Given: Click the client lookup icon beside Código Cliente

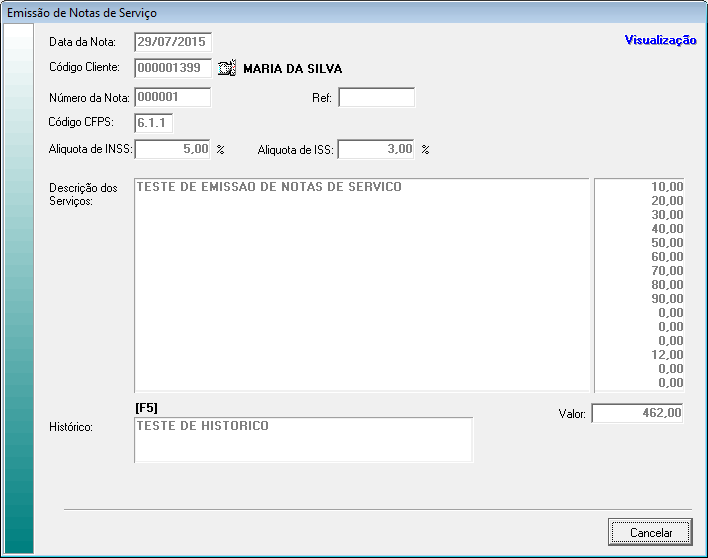Looking at the screenshot, I should pos(226,69).
